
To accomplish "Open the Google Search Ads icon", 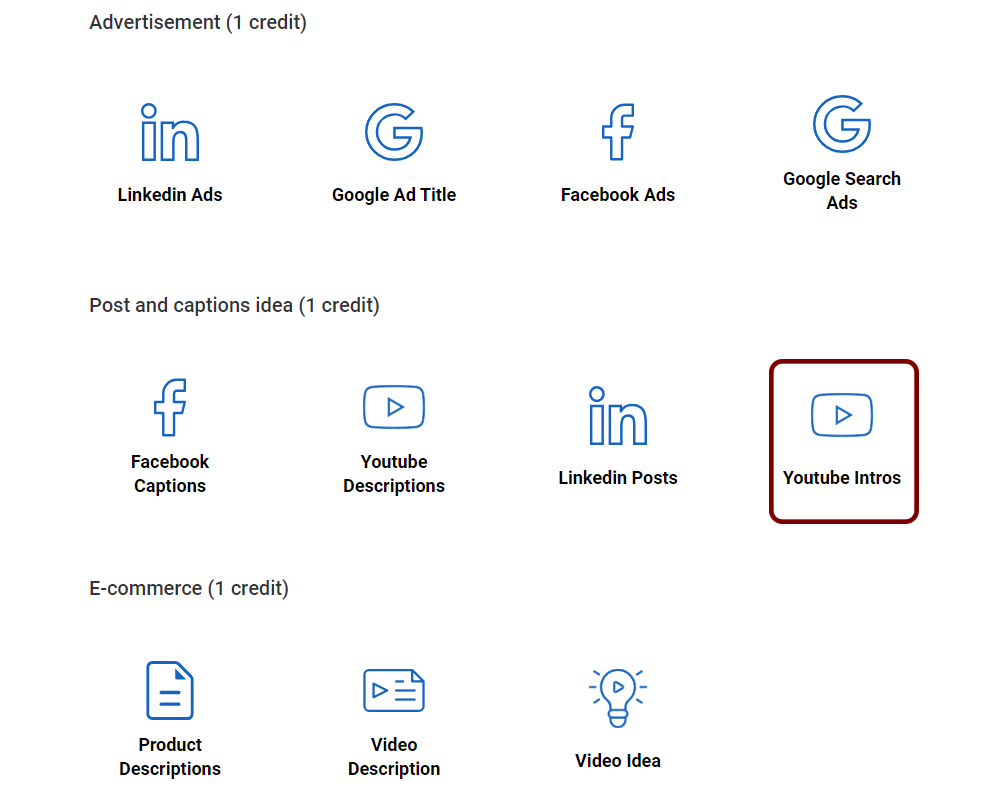I will 842,124.
